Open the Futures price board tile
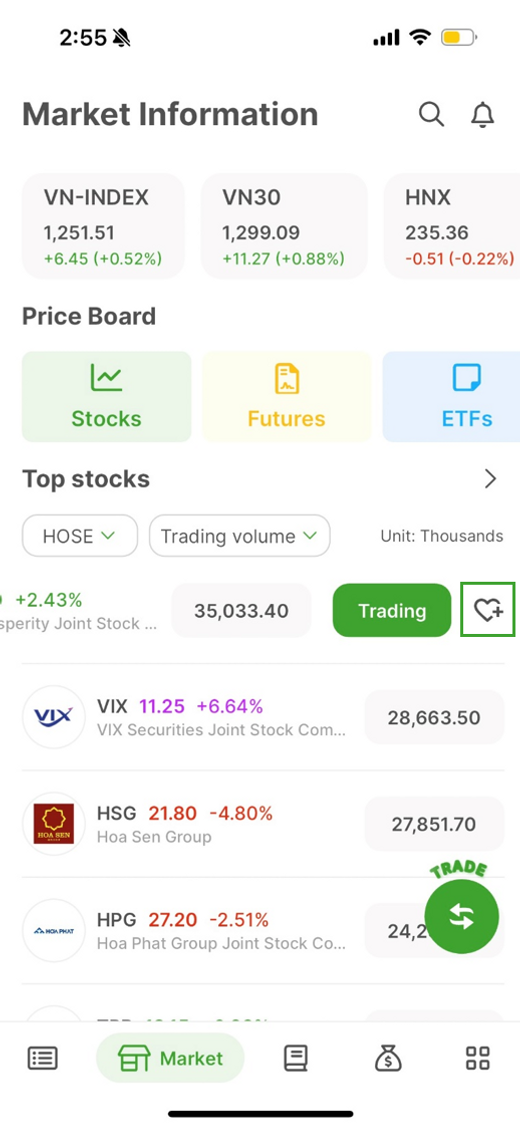This screenshot has height=1125, width=520. pos(287,397)
